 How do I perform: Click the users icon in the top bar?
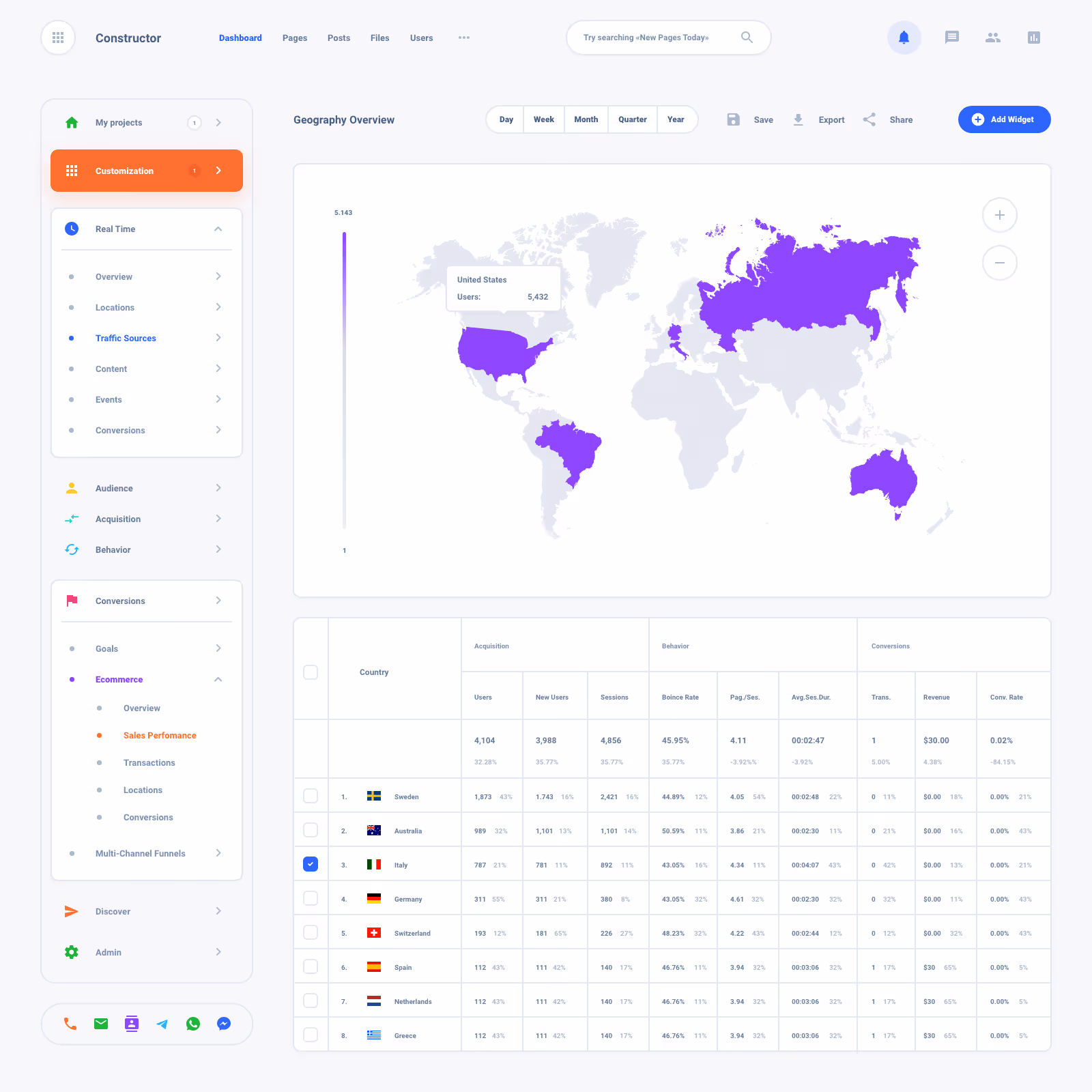tap(993, 38)
